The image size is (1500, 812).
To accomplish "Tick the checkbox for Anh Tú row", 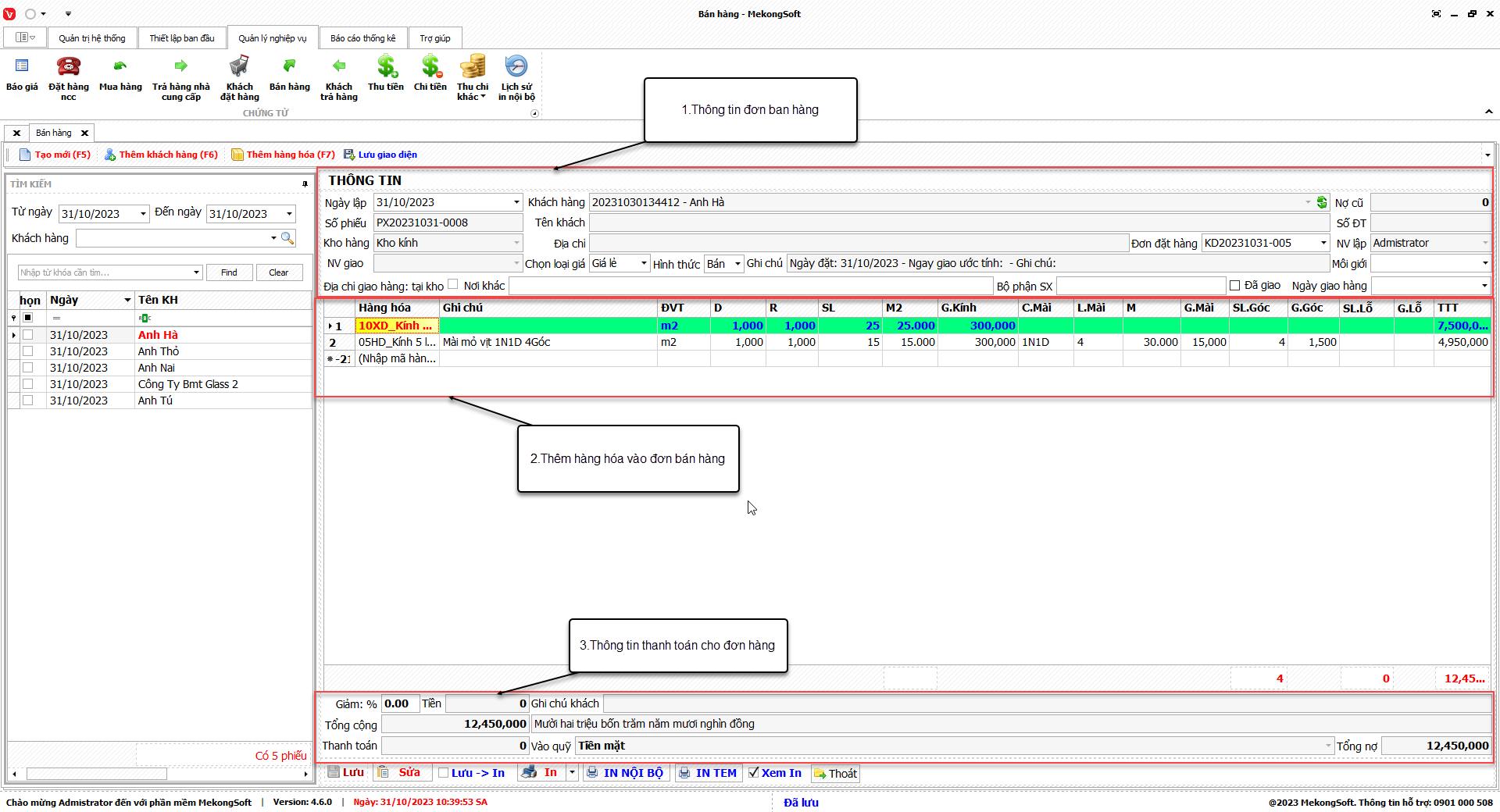I will (28, 401).
